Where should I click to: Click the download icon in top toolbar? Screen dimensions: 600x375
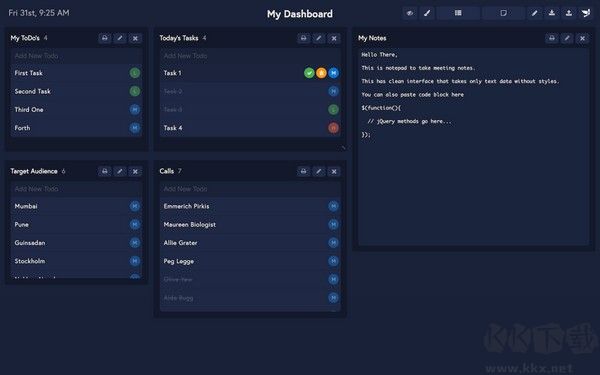tap(552, 13)
